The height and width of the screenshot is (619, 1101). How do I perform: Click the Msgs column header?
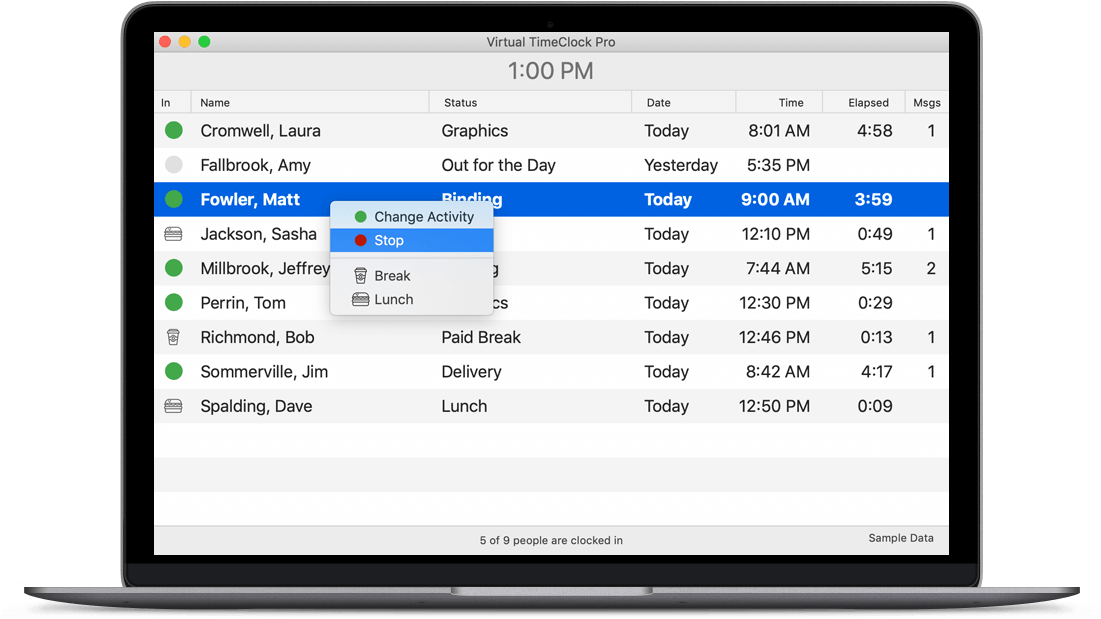[x=926, y=103]
